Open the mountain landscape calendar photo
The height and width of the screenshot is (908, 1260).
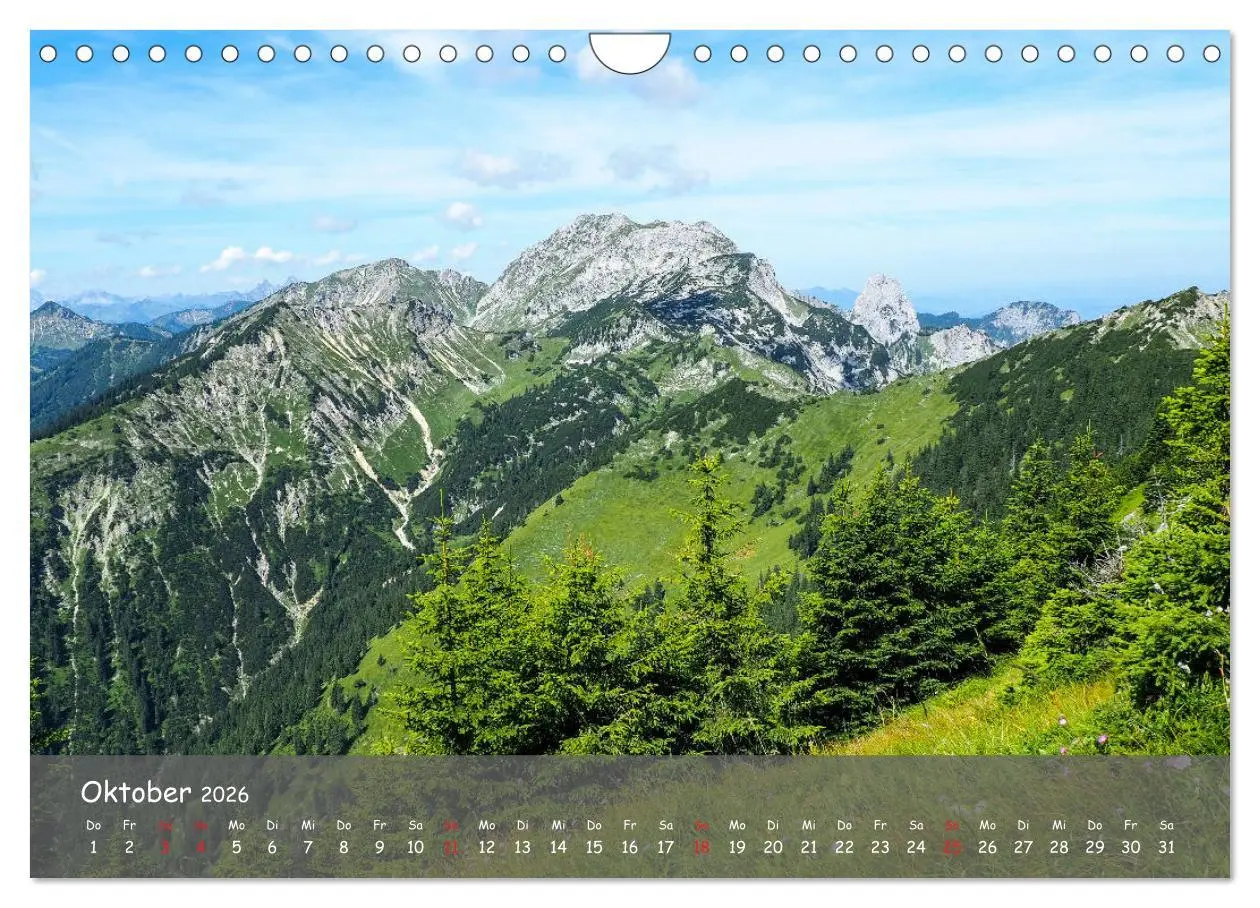tap(630, 392)
